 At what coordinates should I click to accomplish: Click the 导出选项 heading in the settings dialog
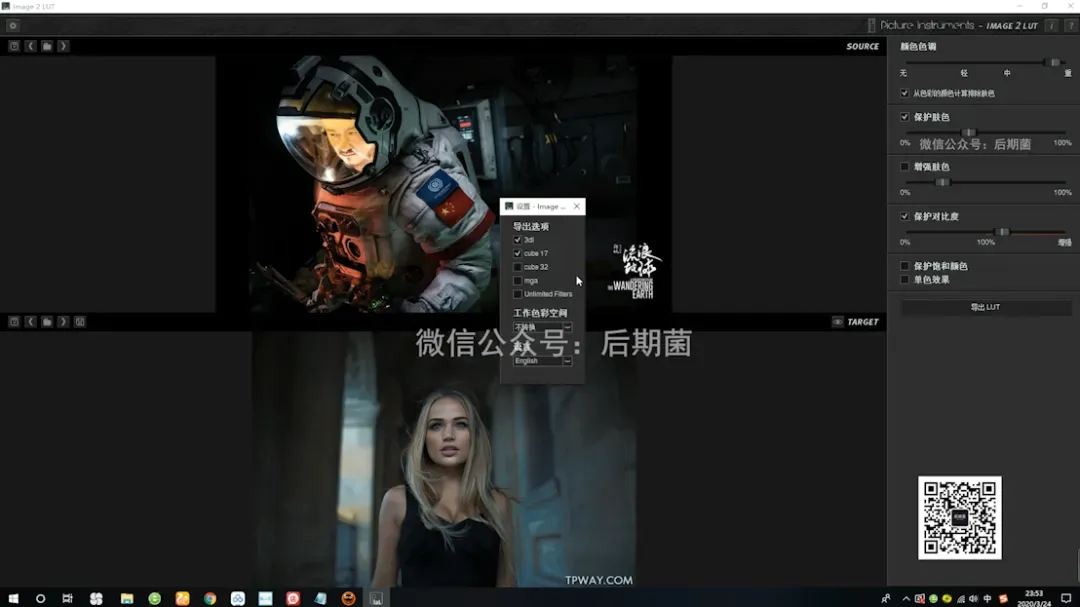pyautogui.click(x=531, y=227)
